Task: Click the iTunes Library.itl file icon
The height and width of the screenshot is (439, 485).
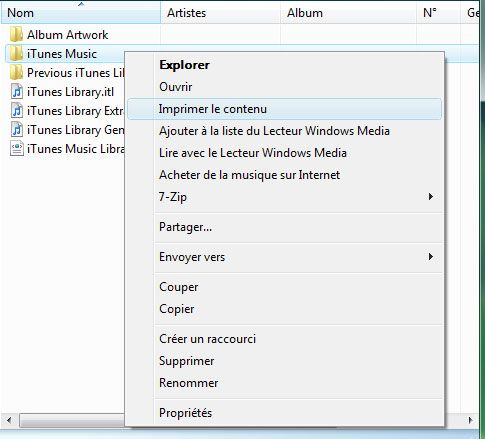Action: pyautogui.click(x=17, y=92)
